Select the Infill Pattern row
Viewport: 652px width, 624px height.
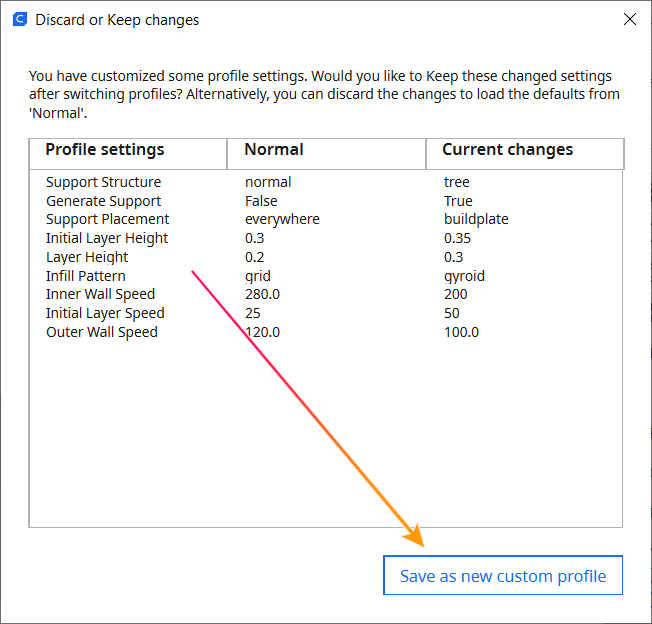[x=326, y=276]
